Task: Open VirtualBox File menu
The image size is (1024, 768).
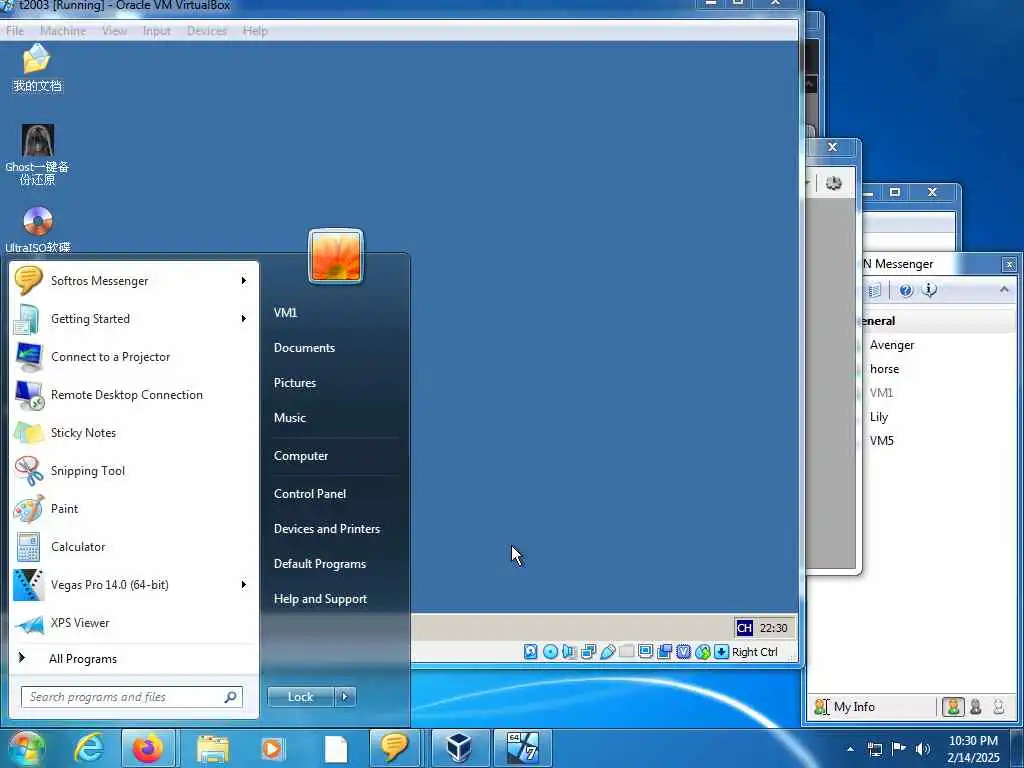Action: pyautogui.click(x=15, y=31)
